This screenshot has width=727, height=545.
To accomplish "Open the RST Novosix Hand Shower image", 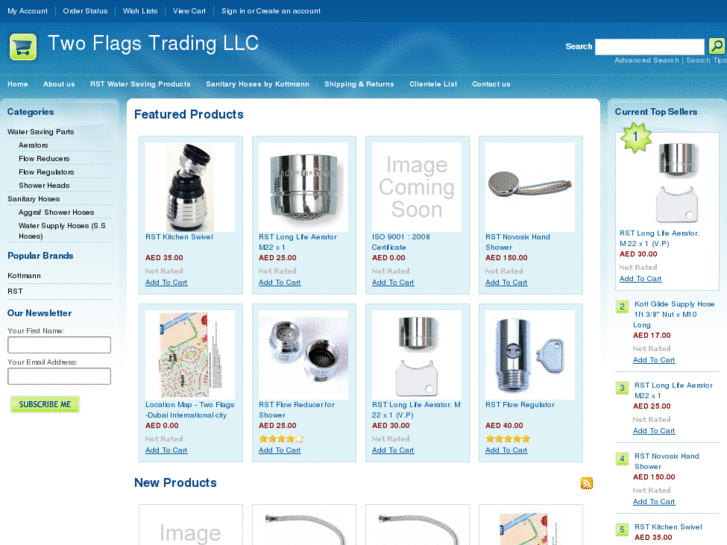I will coord(530,187).
